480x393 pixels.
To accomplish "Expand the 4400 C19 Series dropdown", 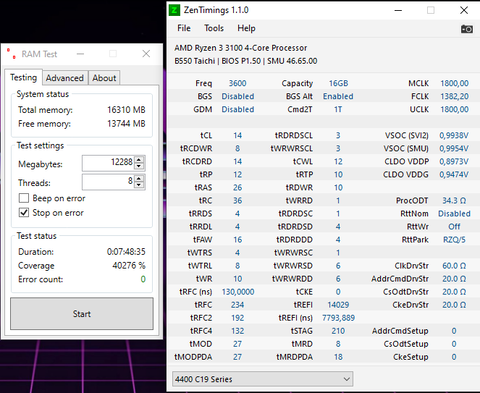I will [262, 379].
